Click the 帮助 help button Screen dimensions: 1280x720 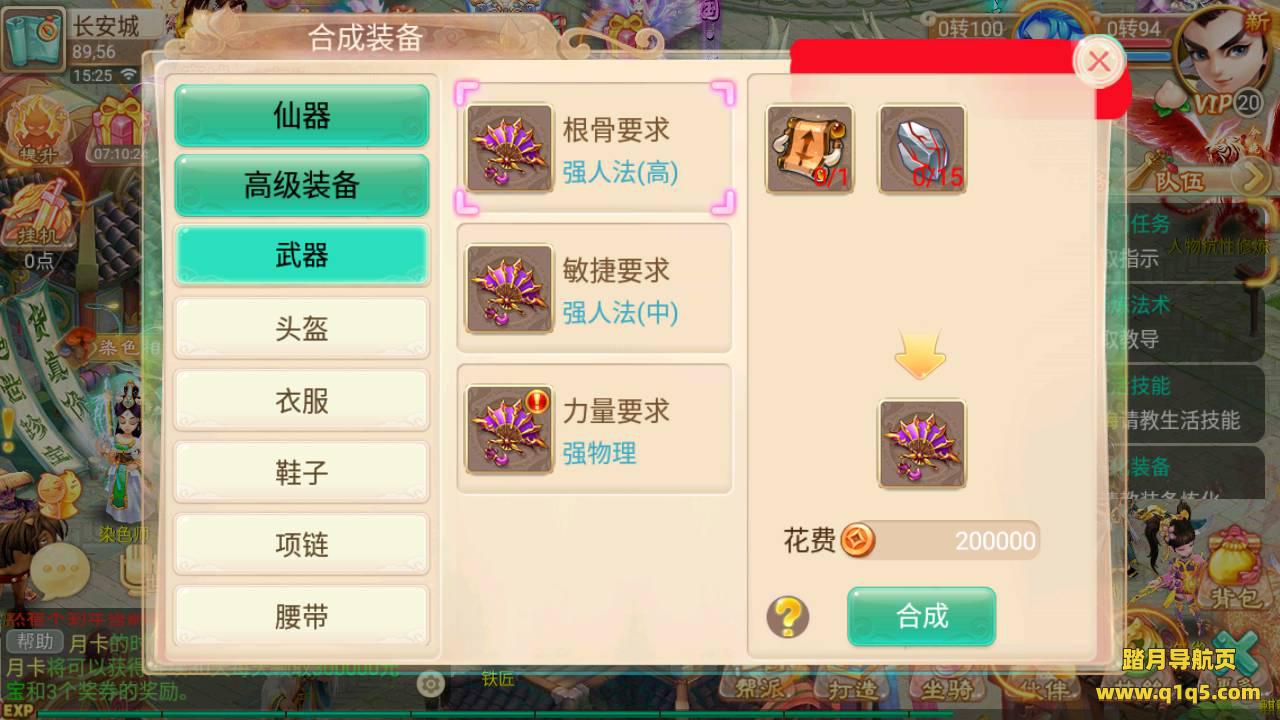coord(35,641)
